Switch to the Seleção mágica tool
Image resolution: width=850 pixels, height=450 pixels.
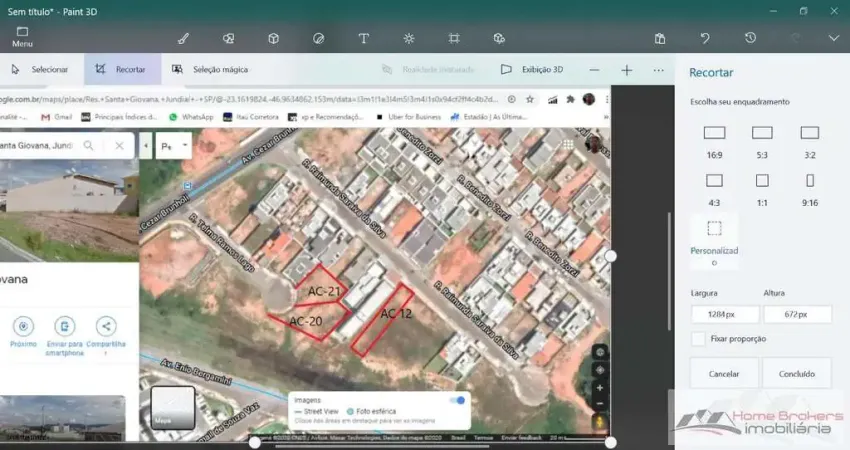[210, 70]
